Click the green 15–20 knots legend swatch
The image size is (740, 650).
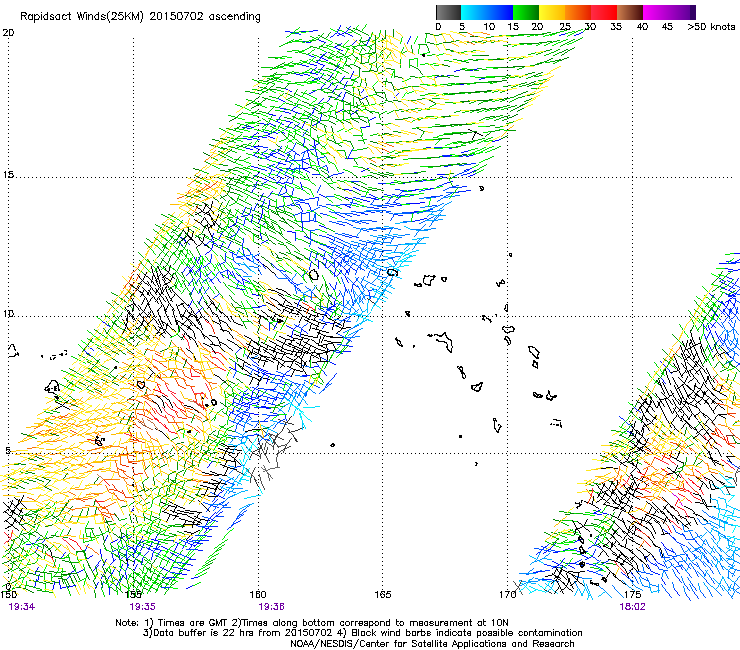[526, 12]
